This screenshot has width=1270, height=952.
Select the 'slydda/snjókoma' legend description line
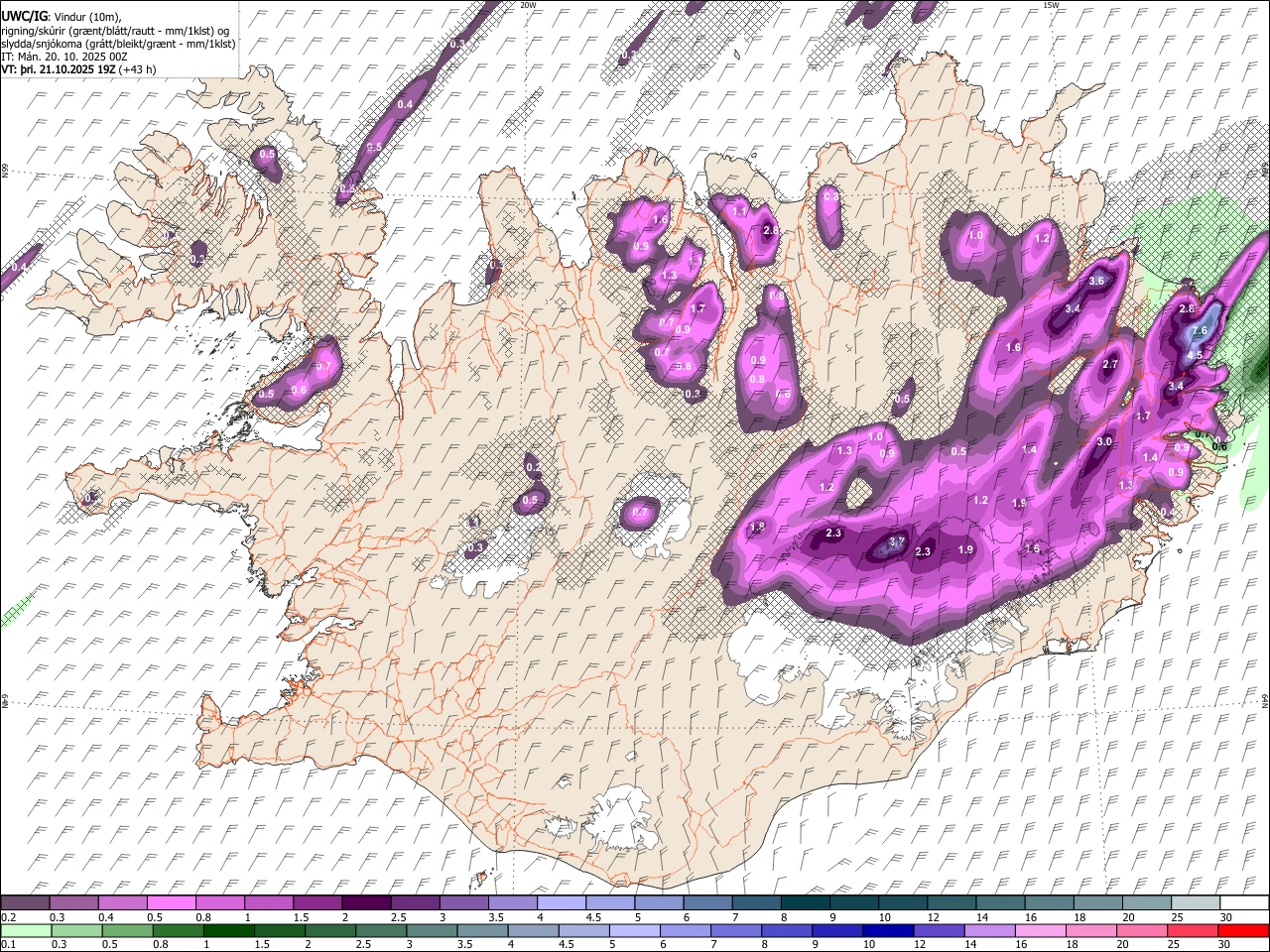(x=119, y=45)
